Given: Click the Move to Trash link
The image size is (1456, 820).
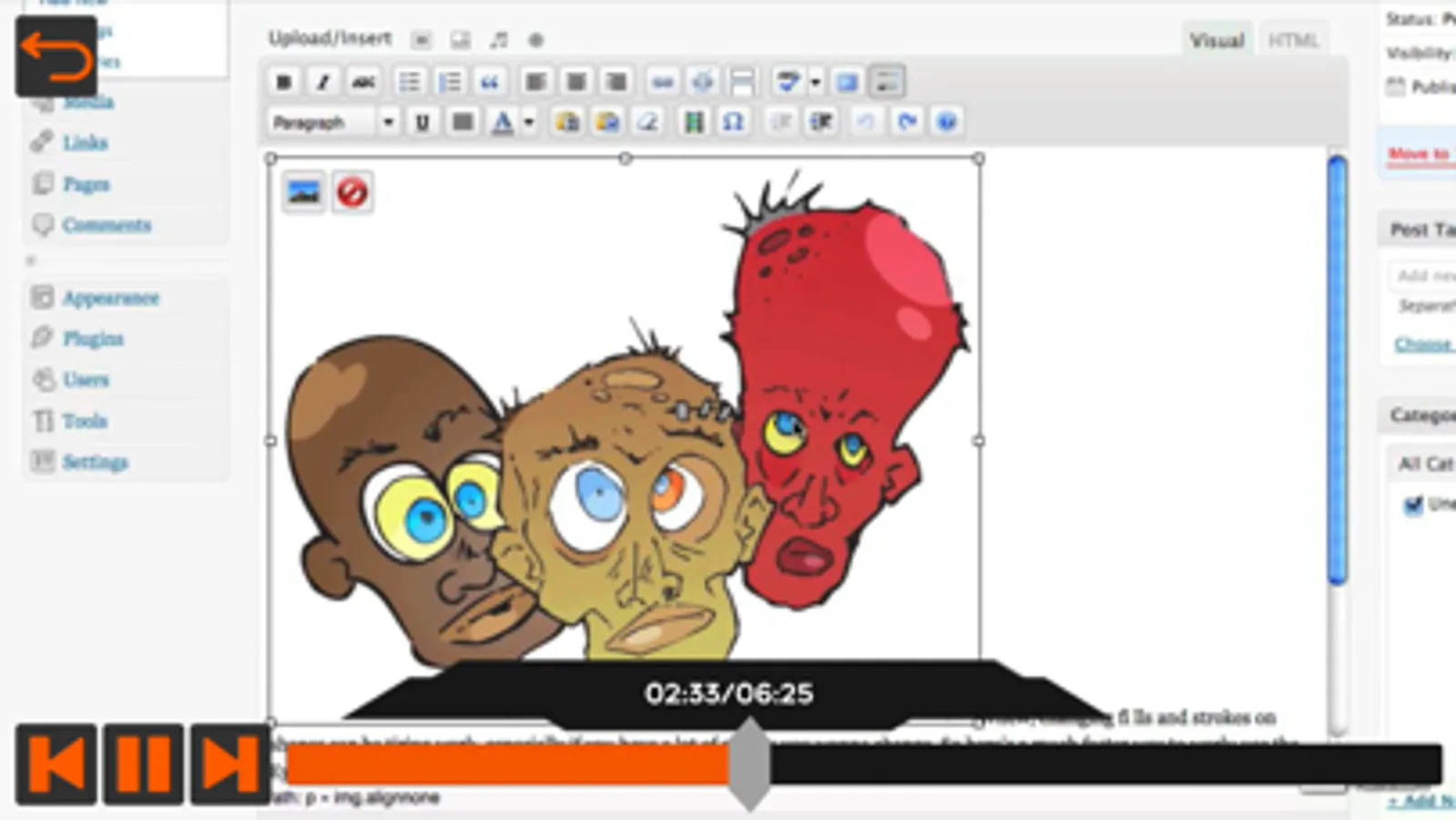Looking at the screenshot, I should (x=1420, y=153).
